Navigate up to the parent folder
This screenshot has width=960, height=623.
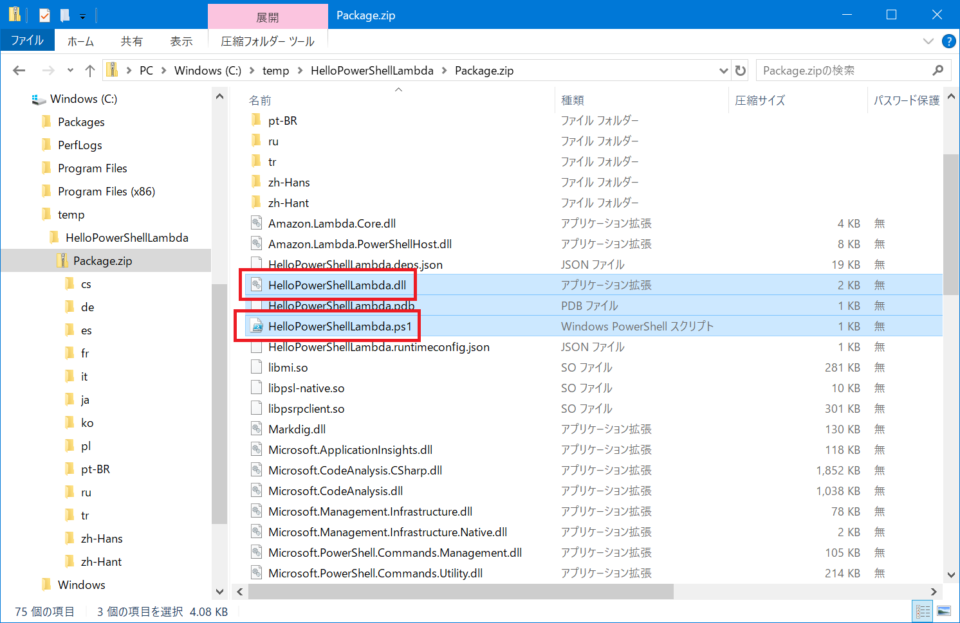[x=91, y=70]
